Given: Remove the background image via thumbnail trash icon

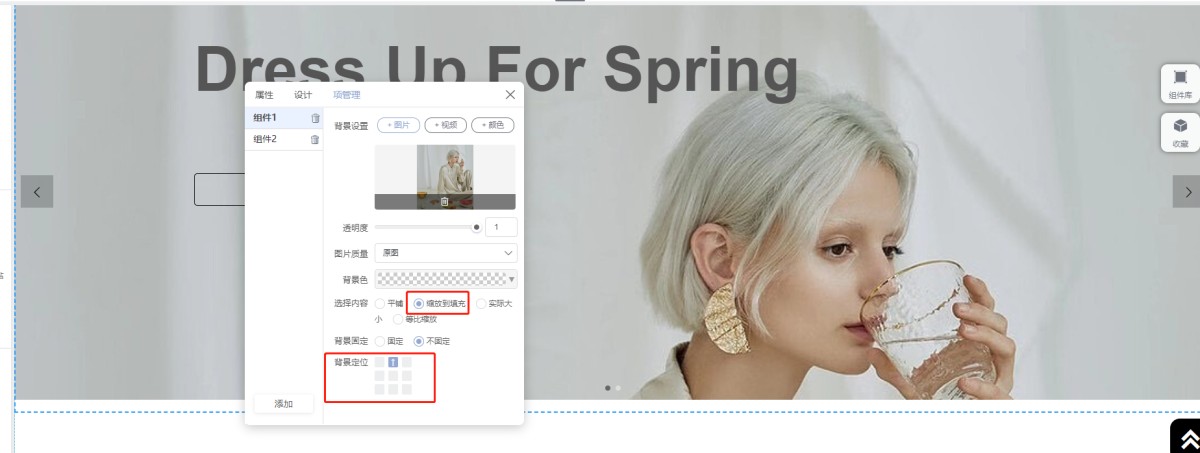Looking at the screenshot, I should click(445, 201).
